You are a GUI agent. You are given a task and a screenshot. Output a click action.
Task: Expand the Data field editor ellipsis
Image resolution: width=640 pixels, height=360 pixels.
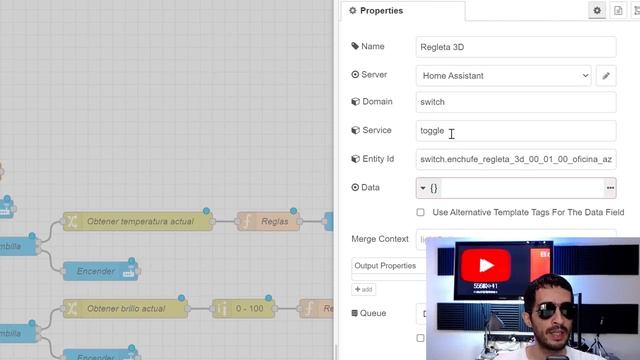tap(610, 188)
